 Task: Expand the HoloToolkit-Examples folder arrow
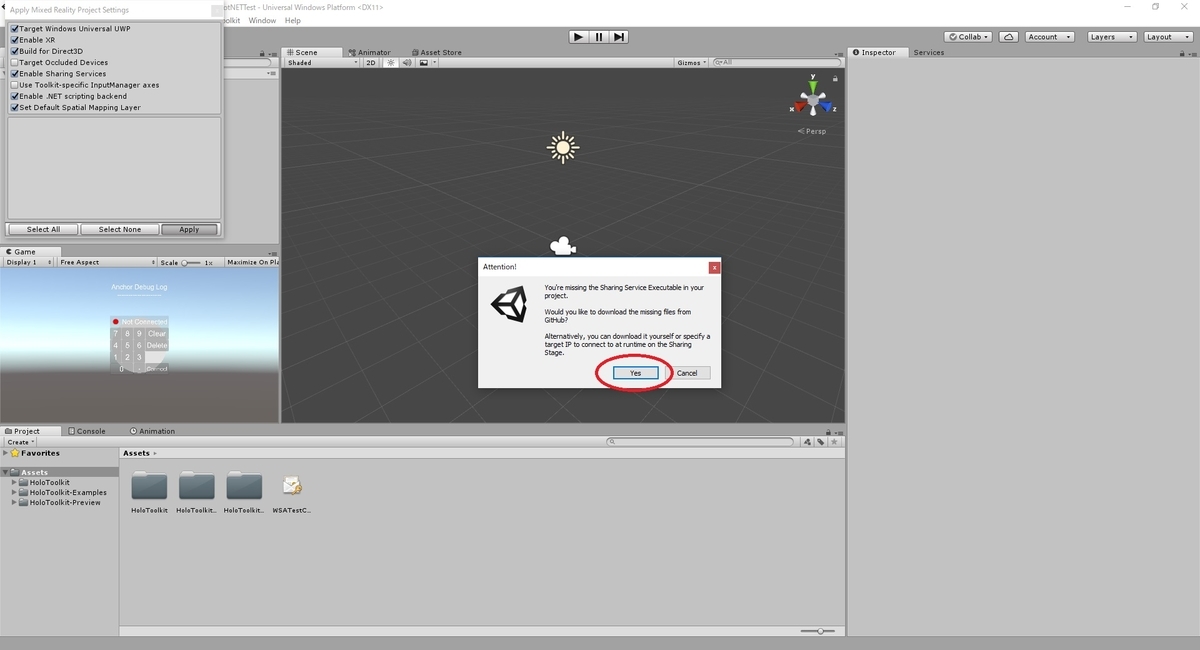pos(14,492)
